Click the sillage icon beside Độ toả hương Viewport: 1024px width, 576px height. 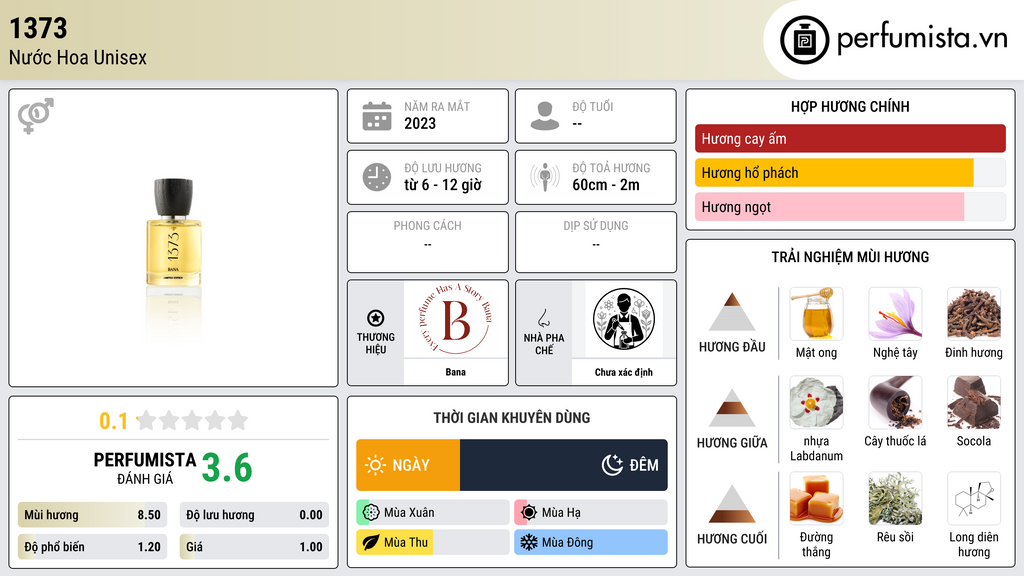pyautogui.click(x=545, y=177)
